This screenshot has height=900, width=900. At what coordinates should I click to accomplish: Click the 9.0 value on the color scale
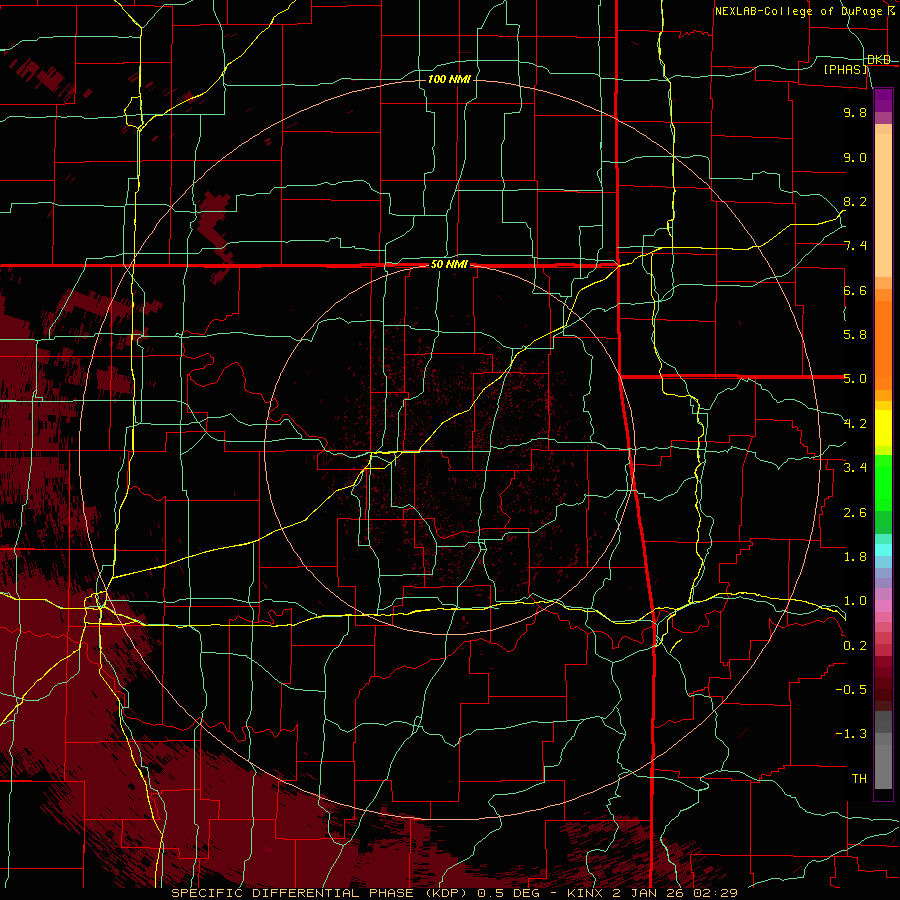[855, 157]
